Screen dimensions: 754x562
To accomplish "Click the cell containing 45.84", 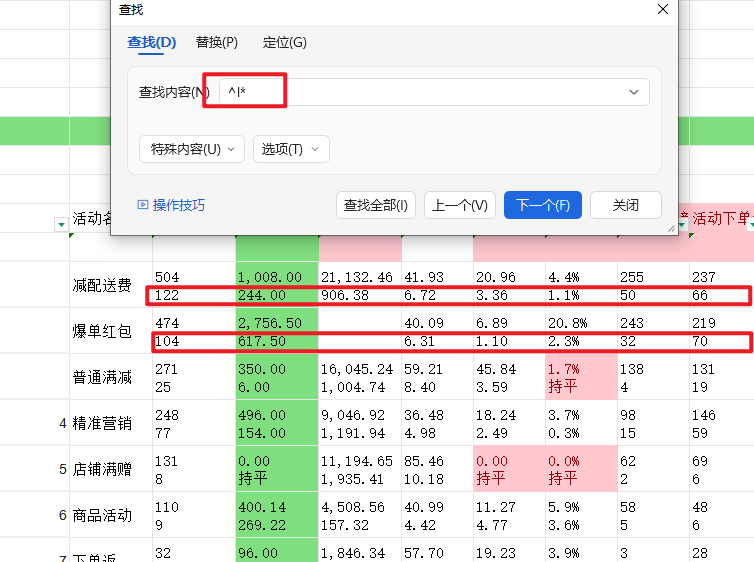I will pos(509,377).
